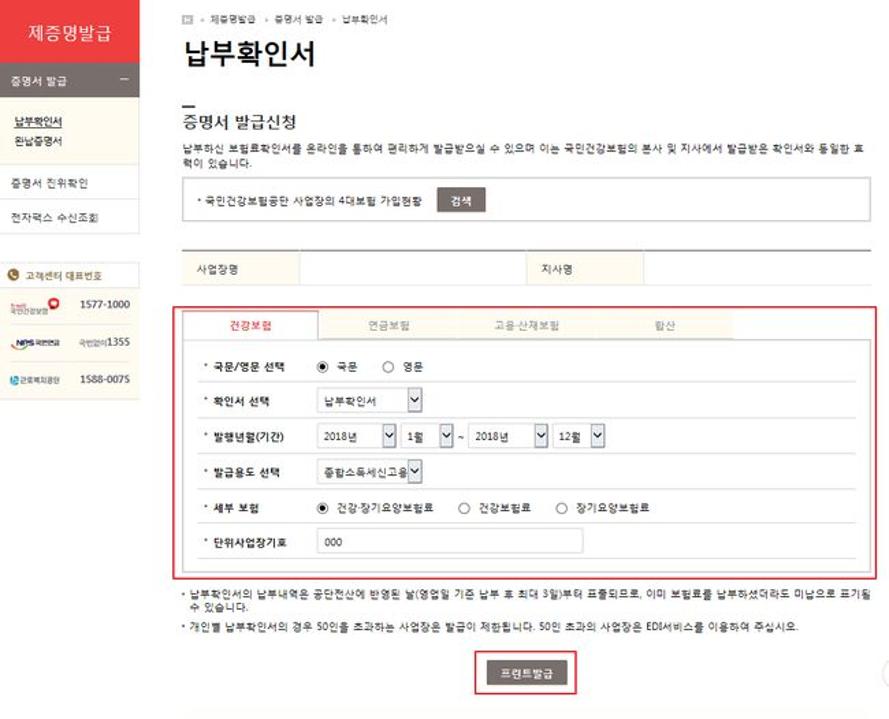Image resolution: width=889 pixels, height=719 pixels.
Task: Click the 프린트발급 button
Action: [525, 674]
